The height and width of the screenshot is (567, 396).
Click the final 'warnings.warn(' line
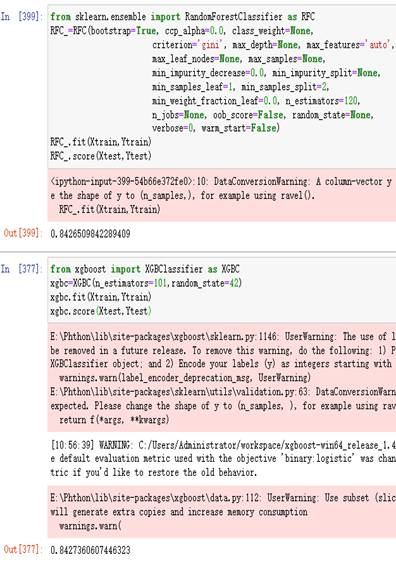(90, 525)
